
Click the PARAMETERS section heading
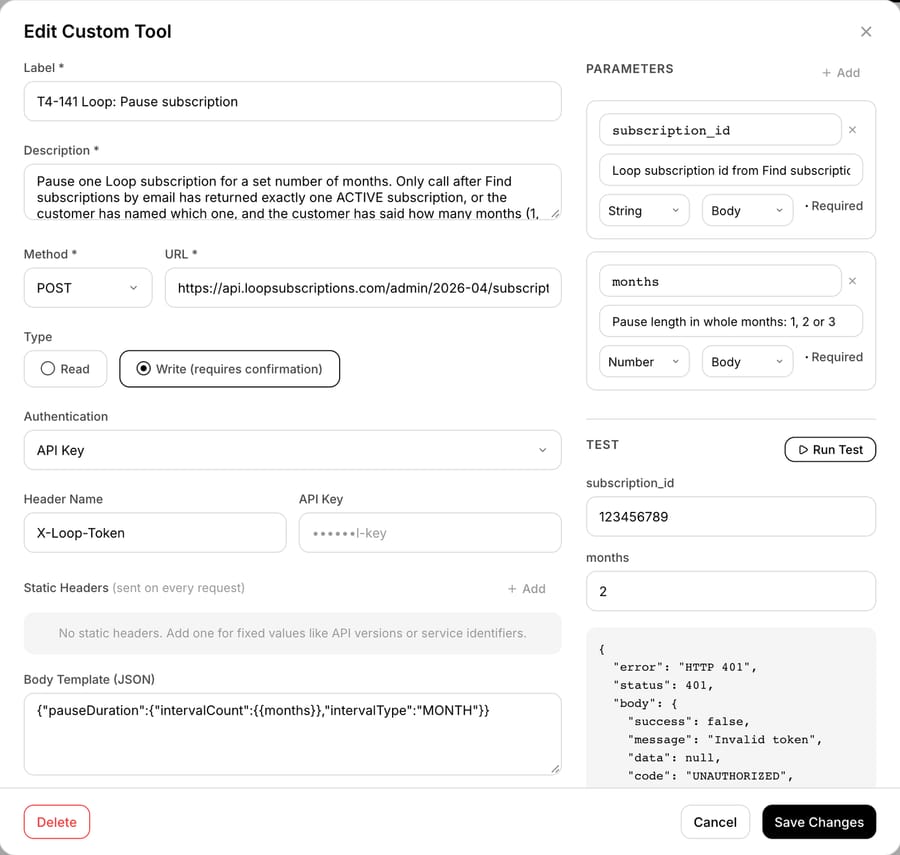[630, 69]
